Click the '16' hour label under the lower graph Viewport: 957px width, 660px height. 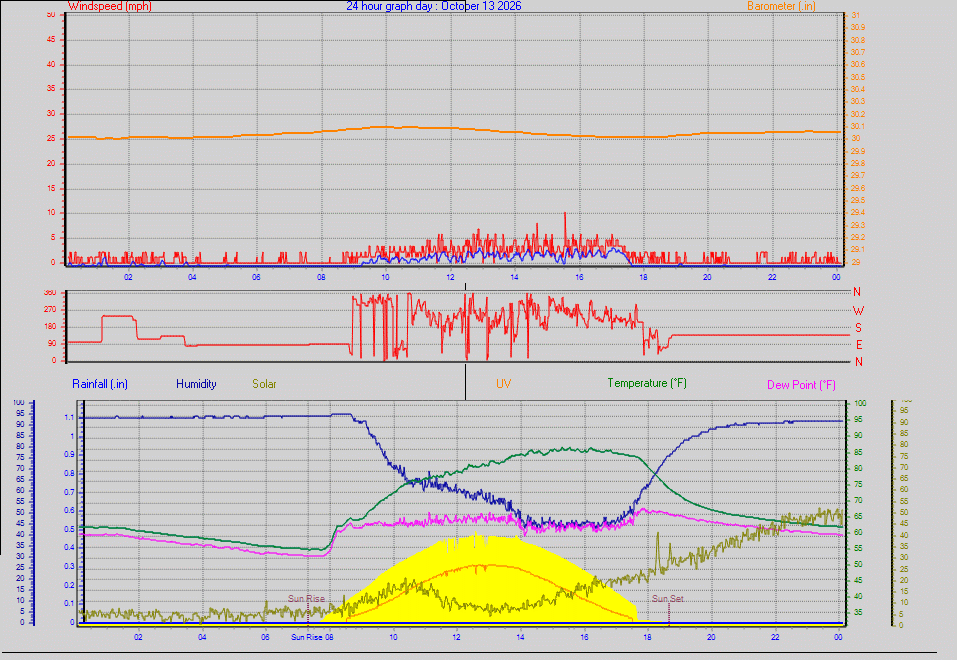click(584, 637)
